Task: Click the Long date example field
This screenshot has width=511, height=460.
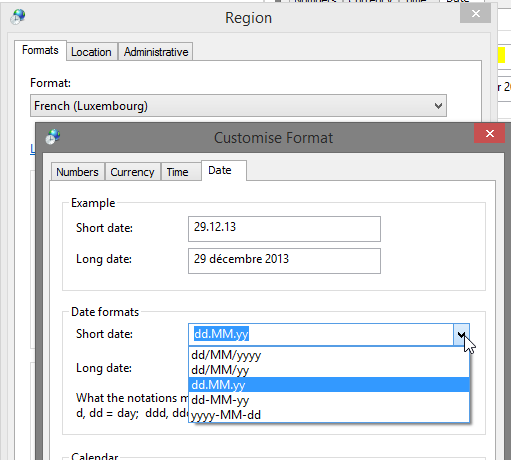Action: (x=284, y=261)
